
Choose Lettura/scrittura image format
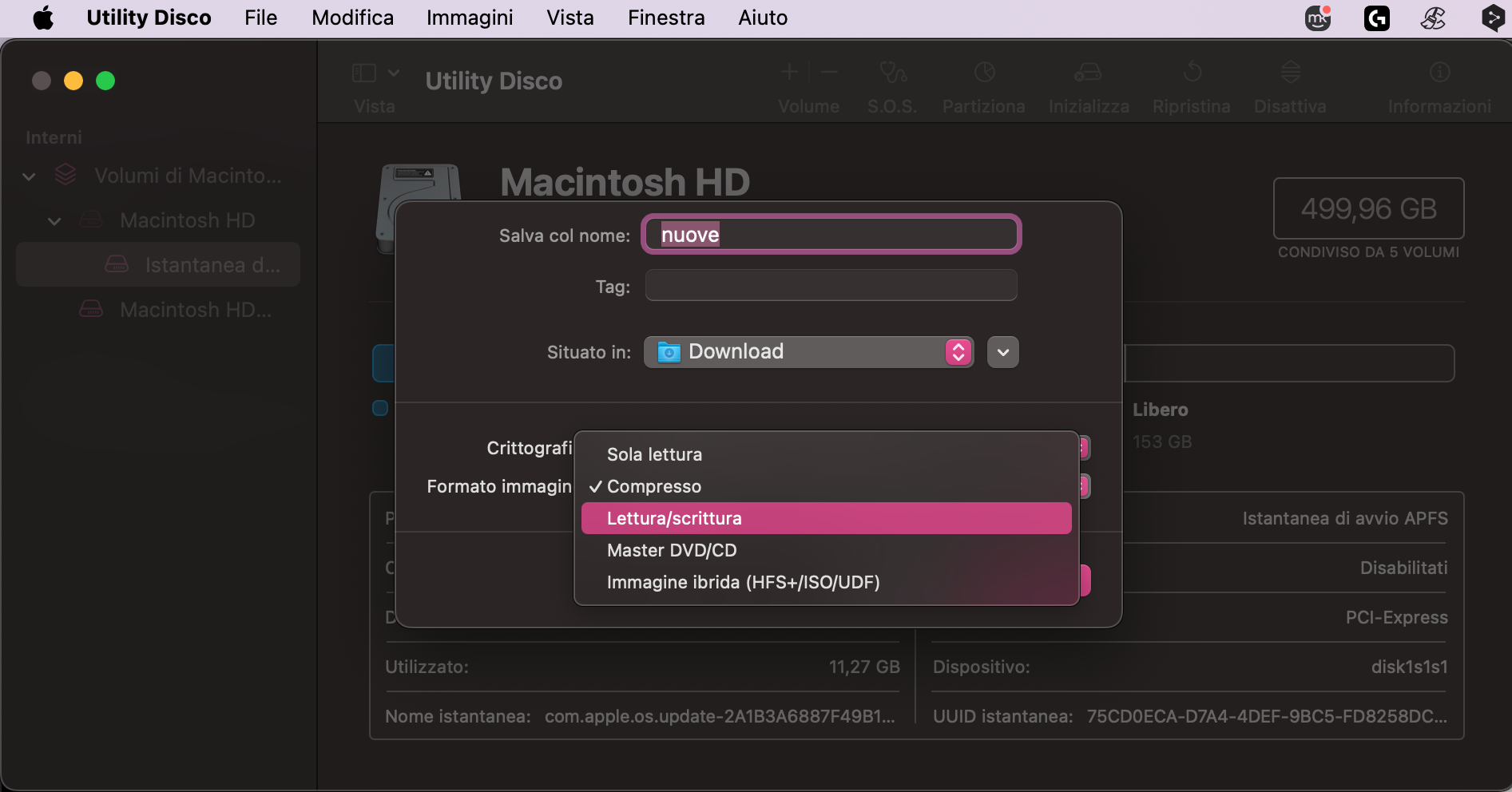tap(827, 518)
